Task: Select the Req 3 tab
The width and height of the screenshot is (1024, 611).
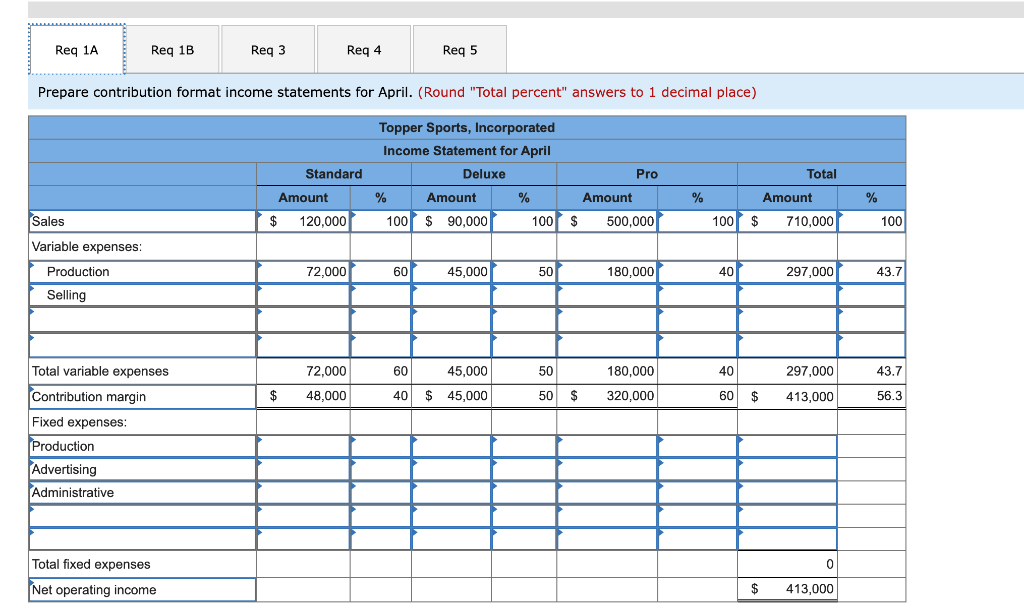Action: 268,50
